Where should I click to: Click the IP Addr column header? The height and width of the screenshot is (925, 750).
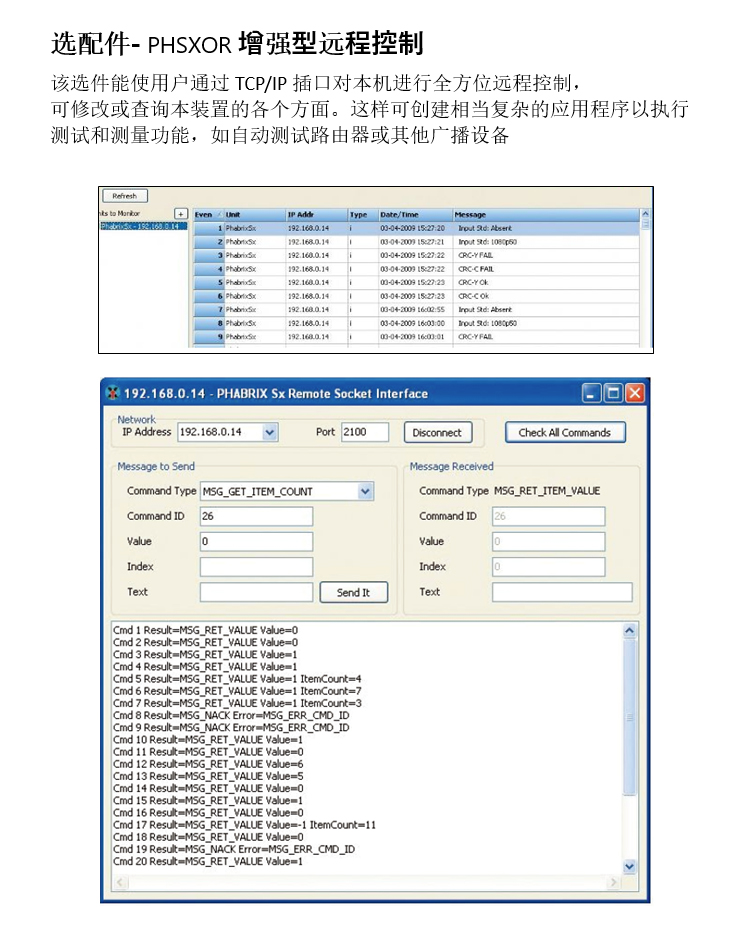tap(316, 215)
